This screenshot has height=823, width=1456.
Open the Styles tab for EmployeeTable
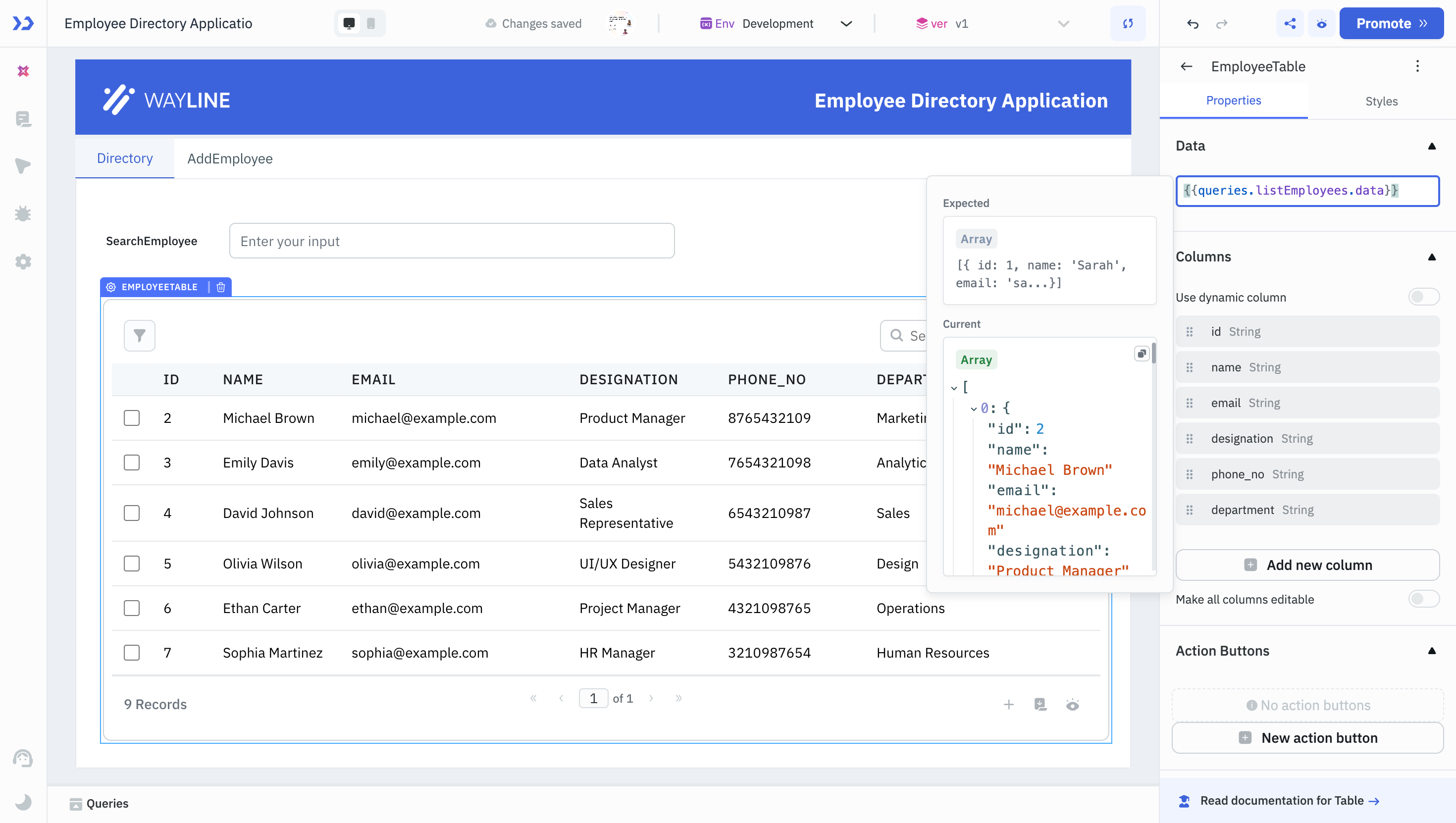point(1381,101)
